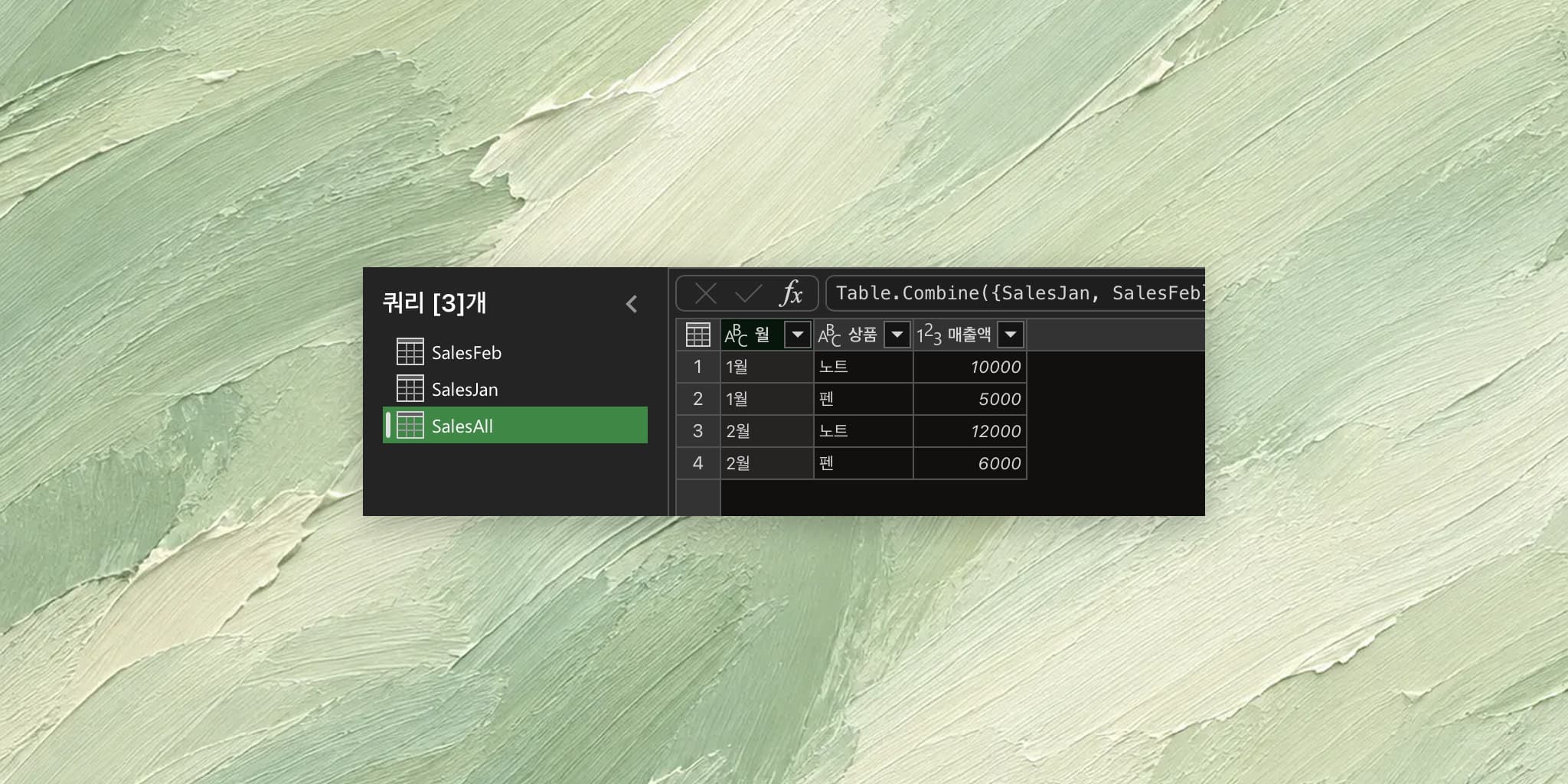Select the 상품 column header
The height and width of the screenshot is (784, 1568).
tap(864, 335)
